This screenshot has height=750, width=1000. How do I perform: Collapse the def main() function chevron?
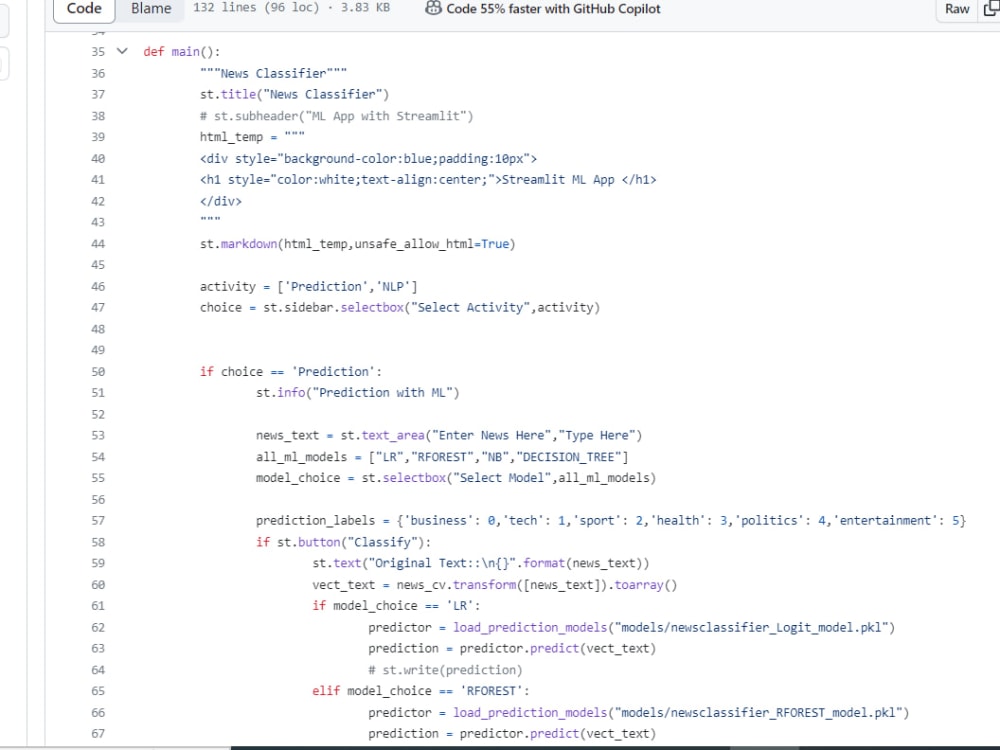pos(122,51)
